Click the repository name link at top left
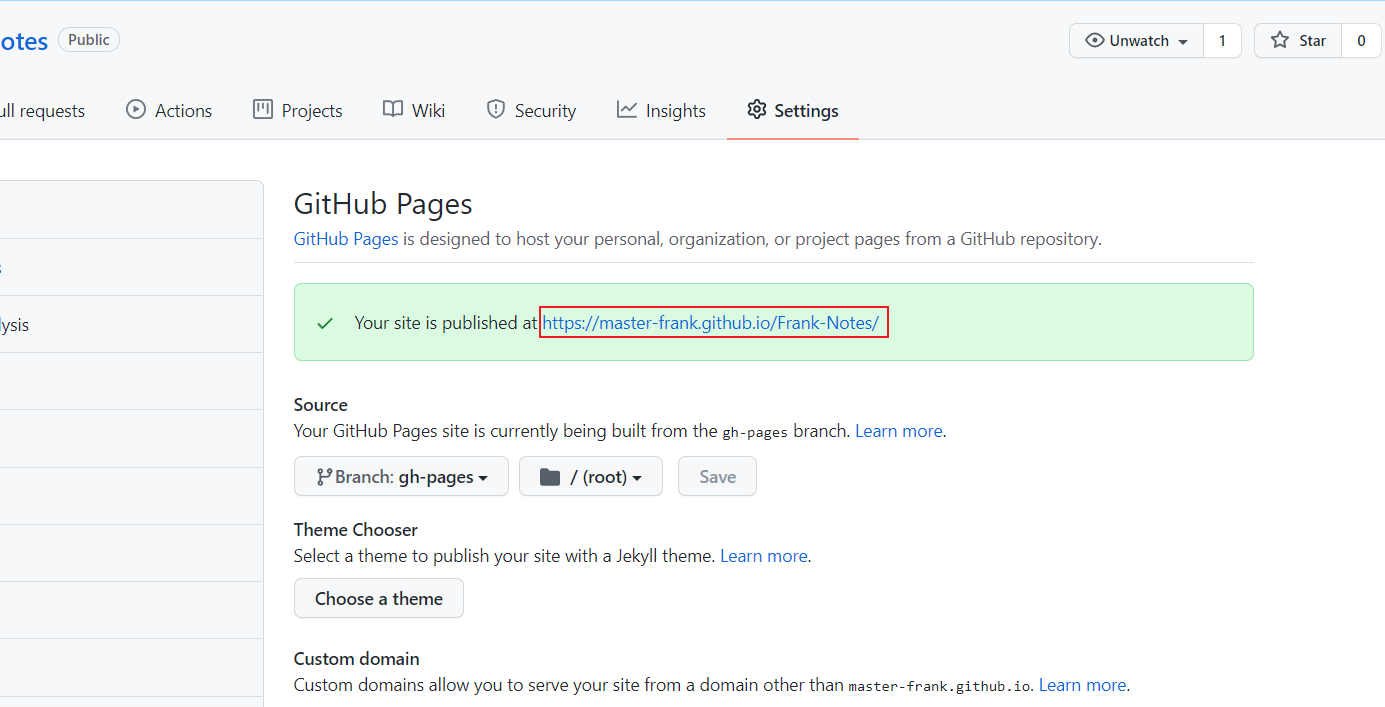 (23, 41)
